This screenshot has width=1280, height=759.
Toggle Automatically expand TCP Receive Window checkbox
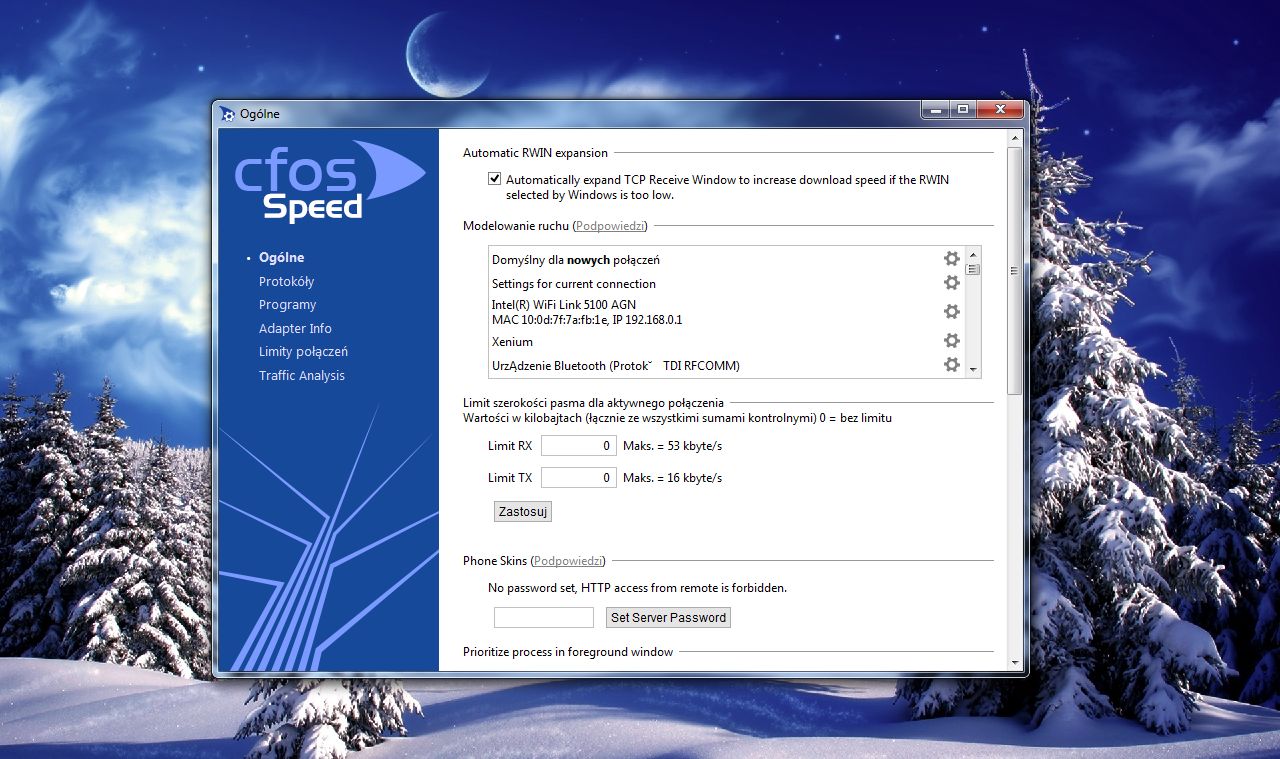click(x=494, y=179)
